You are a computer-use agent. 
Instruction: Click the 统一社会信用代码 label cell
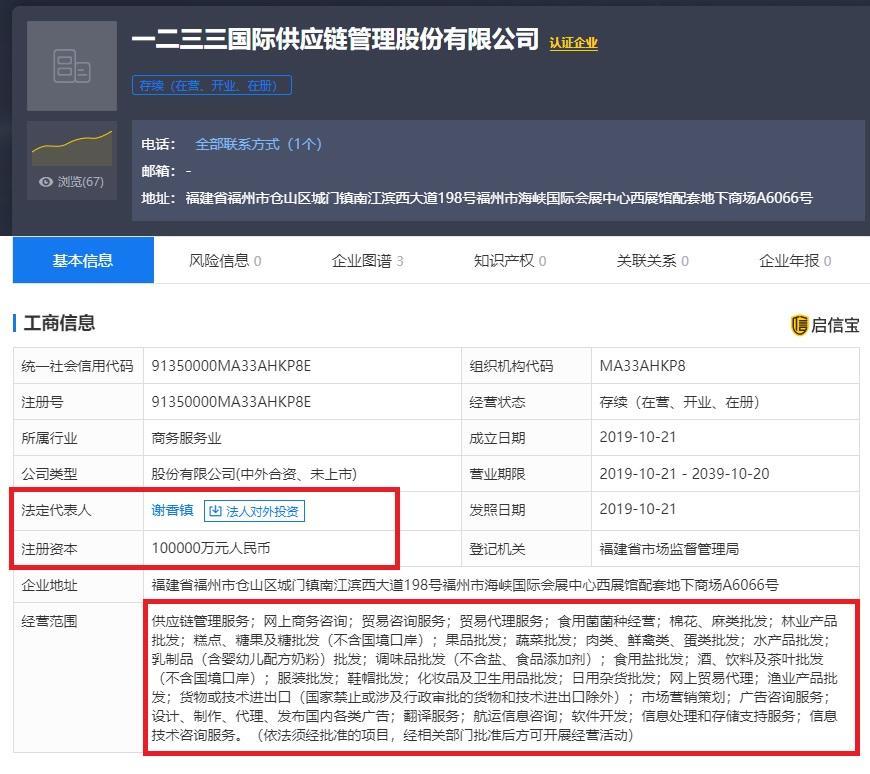78,366
